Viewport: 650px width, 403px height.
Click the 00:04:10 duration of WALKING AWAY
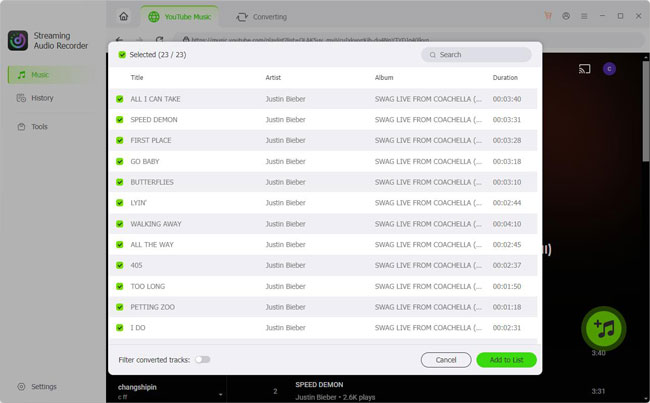tap(507, 224)
